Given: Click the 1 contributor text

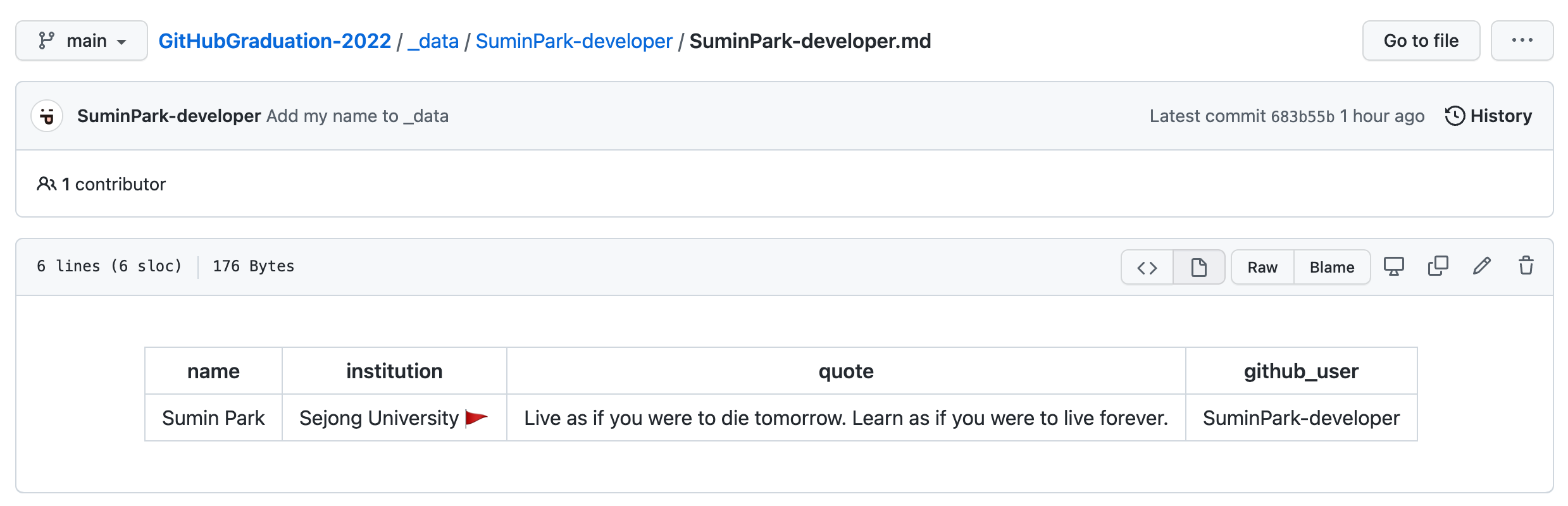Looking at the screenshot, I should (x=114, y=184).
